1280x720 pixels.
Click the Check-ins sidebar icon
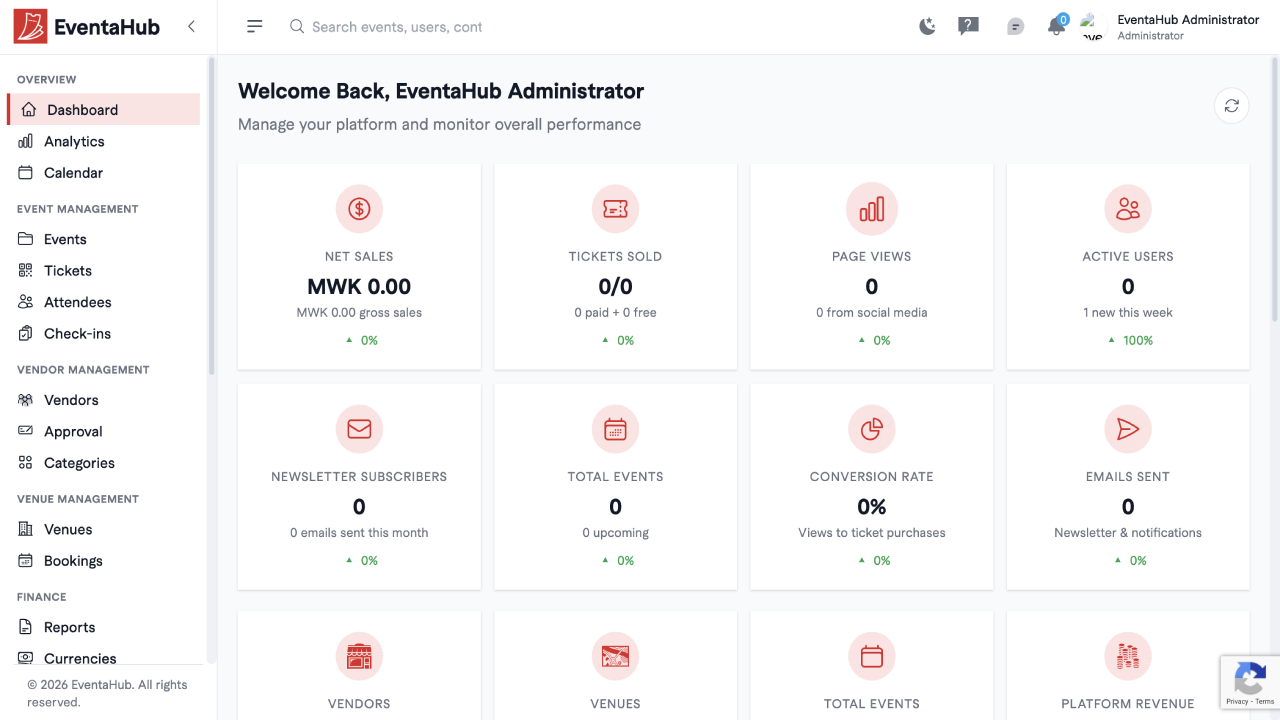(x=26, y=334)
